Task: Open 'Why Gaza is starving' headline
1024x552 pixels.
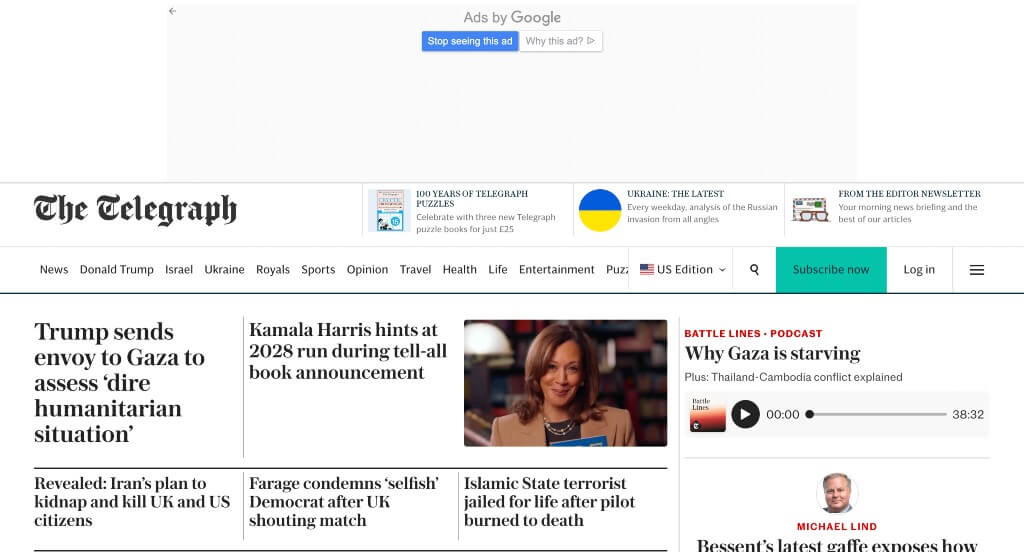Action: coord(772,353)
